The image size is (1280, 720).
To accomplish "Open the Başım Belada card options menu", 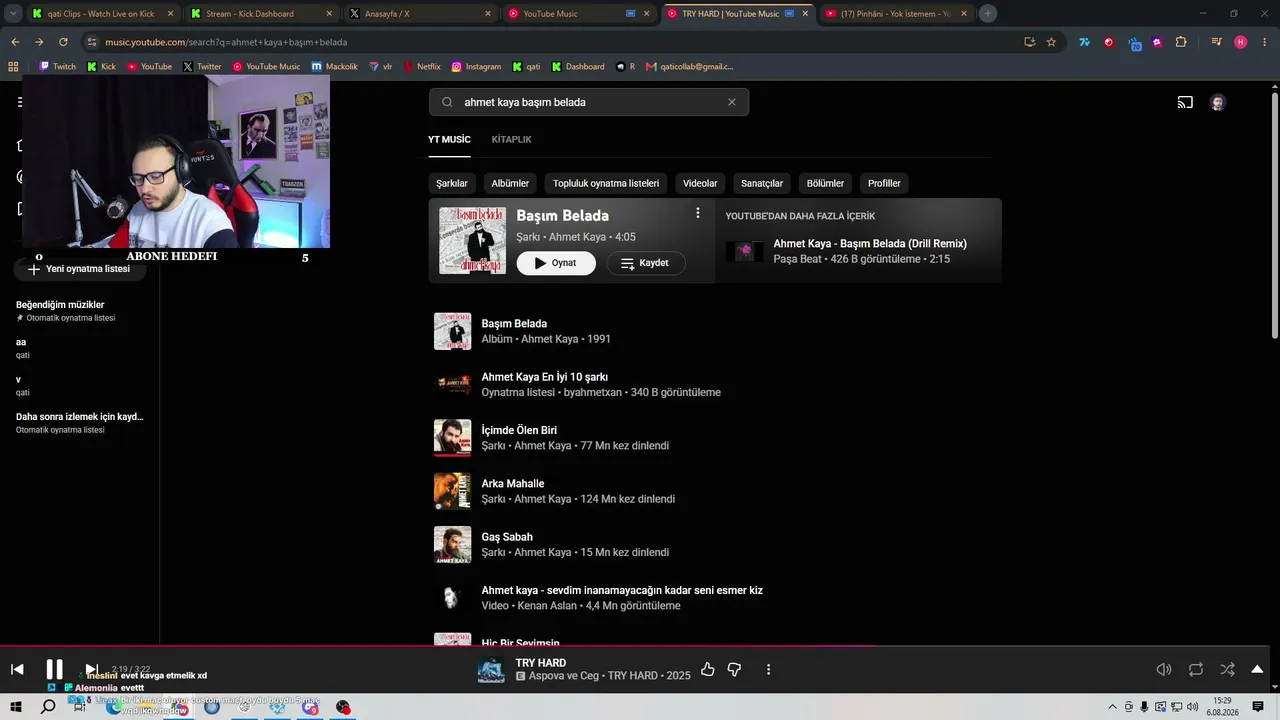I will [698, 213].
